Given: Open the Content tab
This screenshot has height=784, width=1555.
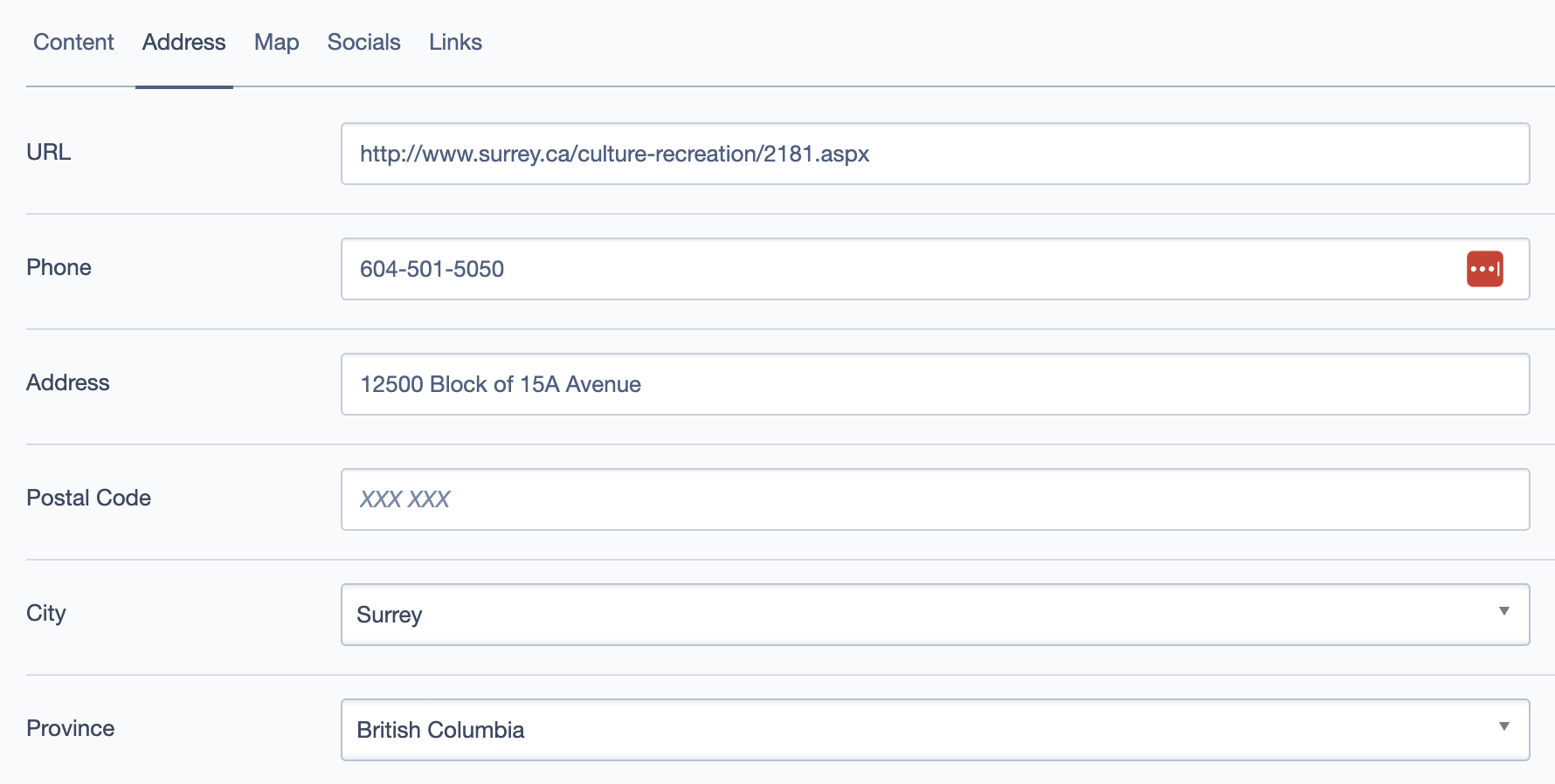Looking at the screenshot, I should pos(73,42).
